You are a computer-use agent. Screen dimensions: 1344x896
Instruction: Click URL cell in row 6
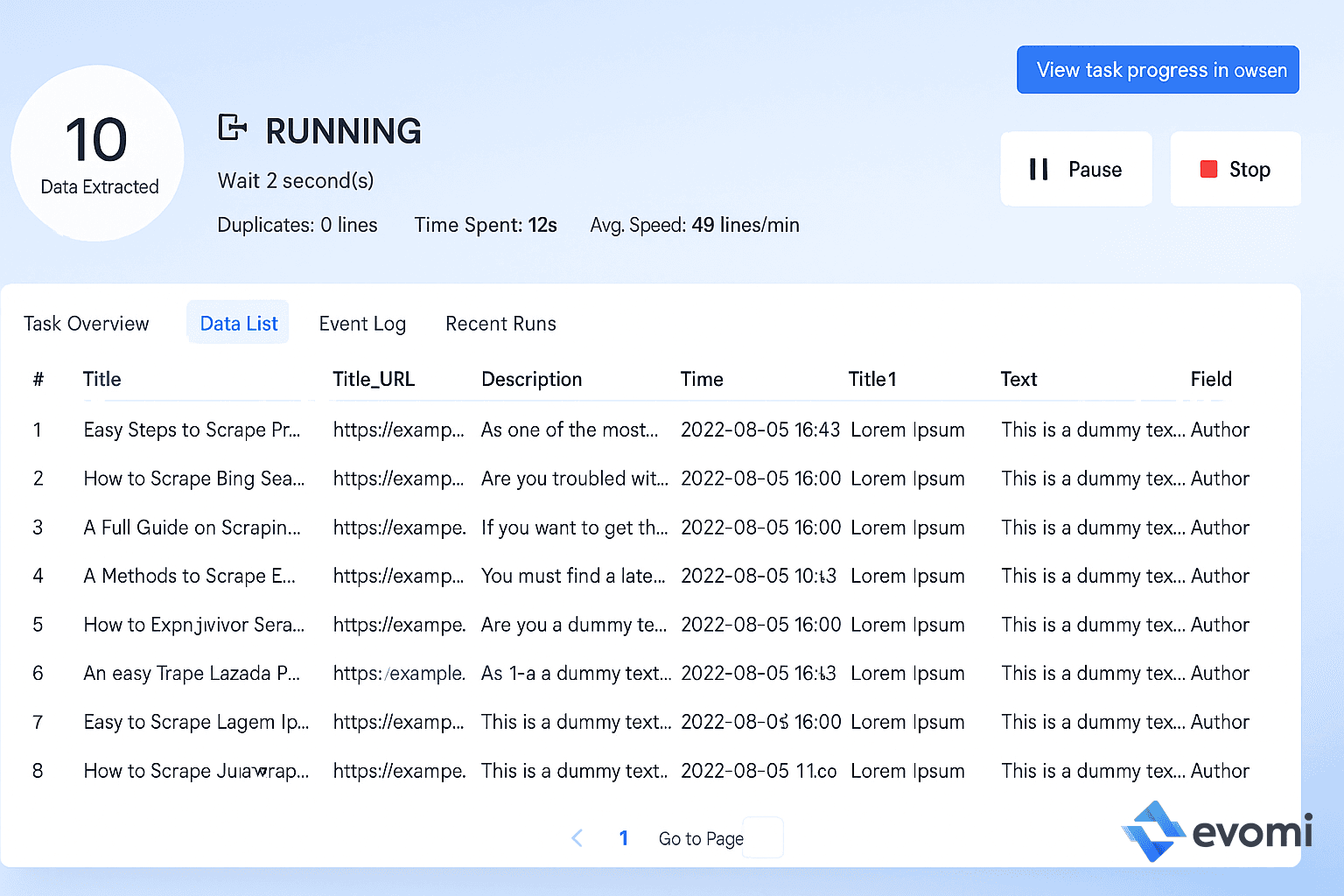tap(399, 673)
